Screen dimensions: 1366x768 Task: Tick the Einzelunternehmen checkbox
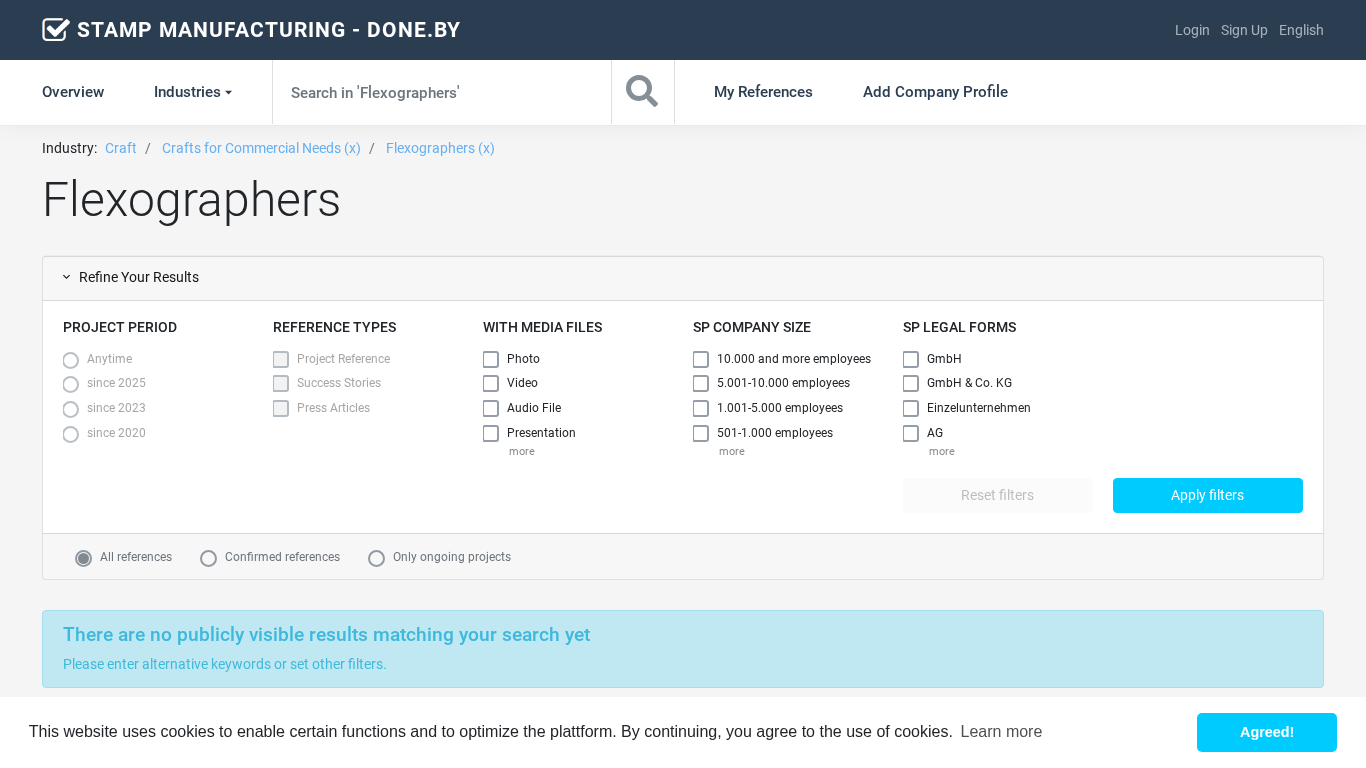[911, 409]
